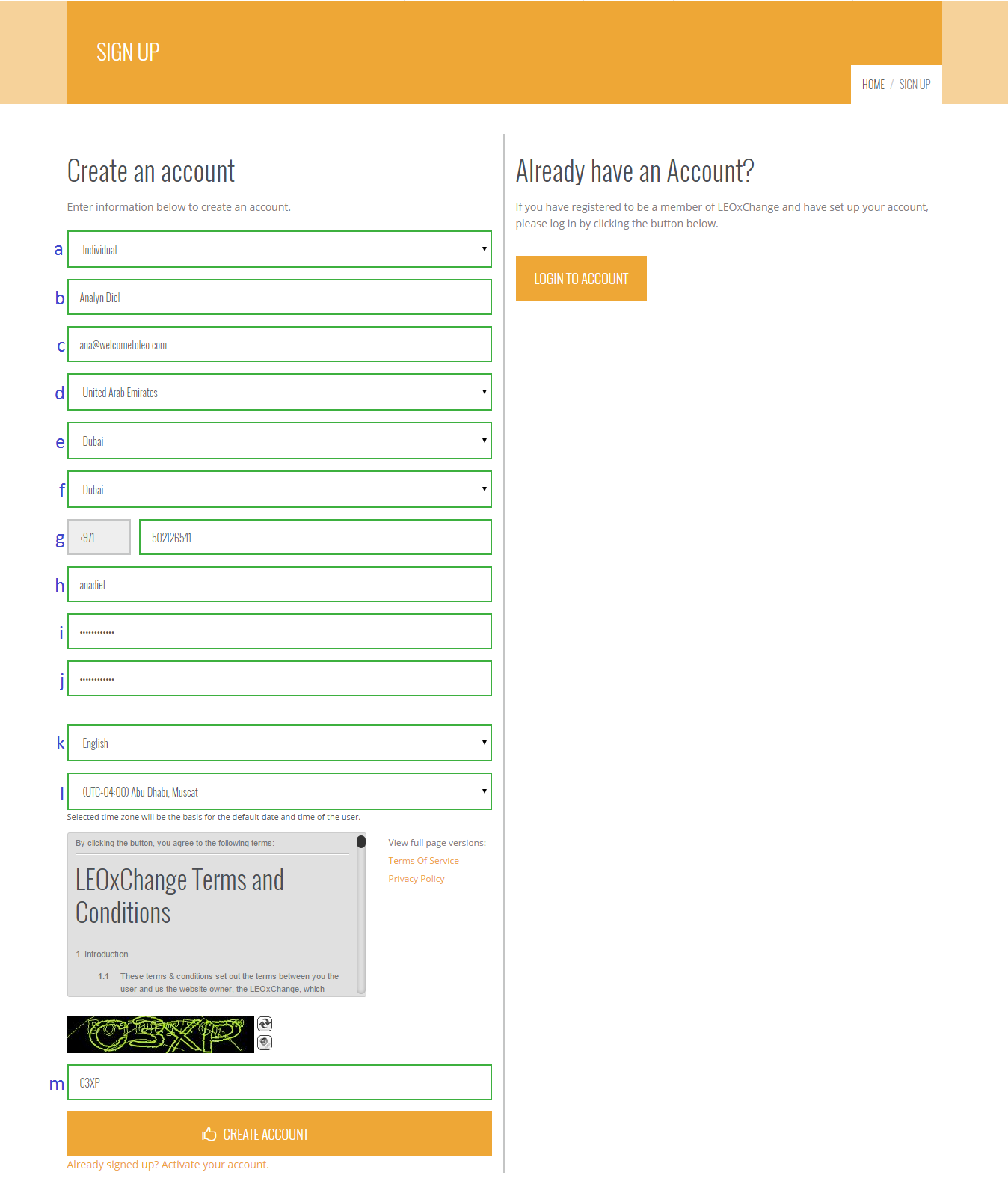Open the Individual account type dropdown
Viewport: 1008px width, 1181px height.
click(280, 249)
